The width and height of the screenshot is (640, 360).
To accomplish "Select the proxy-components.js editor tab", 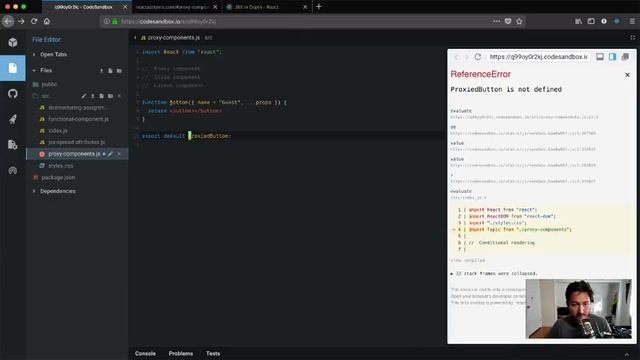I will click(173, 38).
